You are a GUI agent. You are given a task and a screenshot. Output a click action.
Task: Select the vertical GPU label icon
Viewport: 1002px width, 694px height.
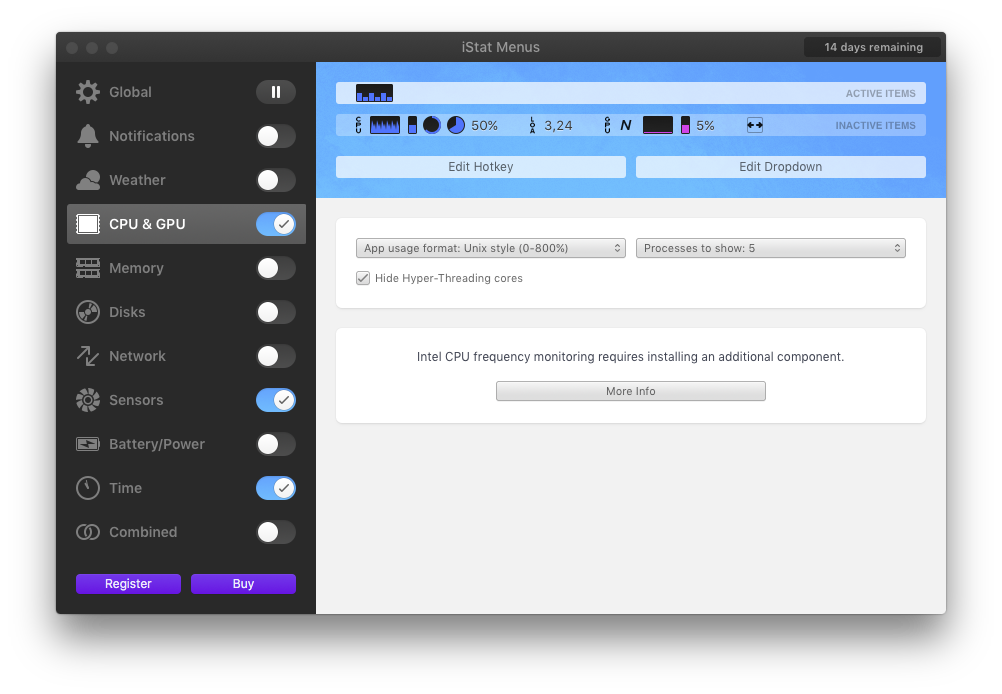607,125
